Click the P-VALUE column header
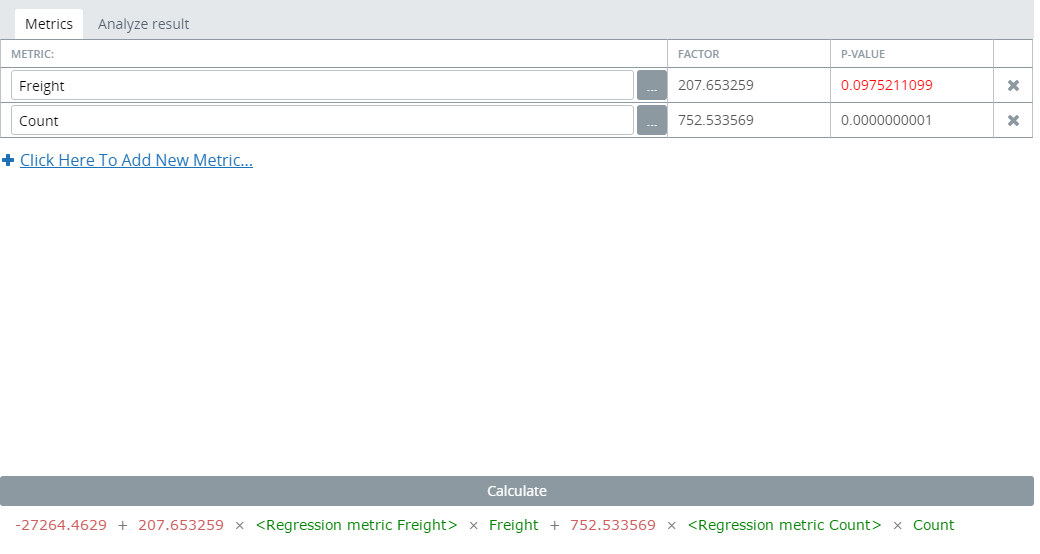Image resolution: width=1040 pixels, height=554 pixels. point(863,54)
